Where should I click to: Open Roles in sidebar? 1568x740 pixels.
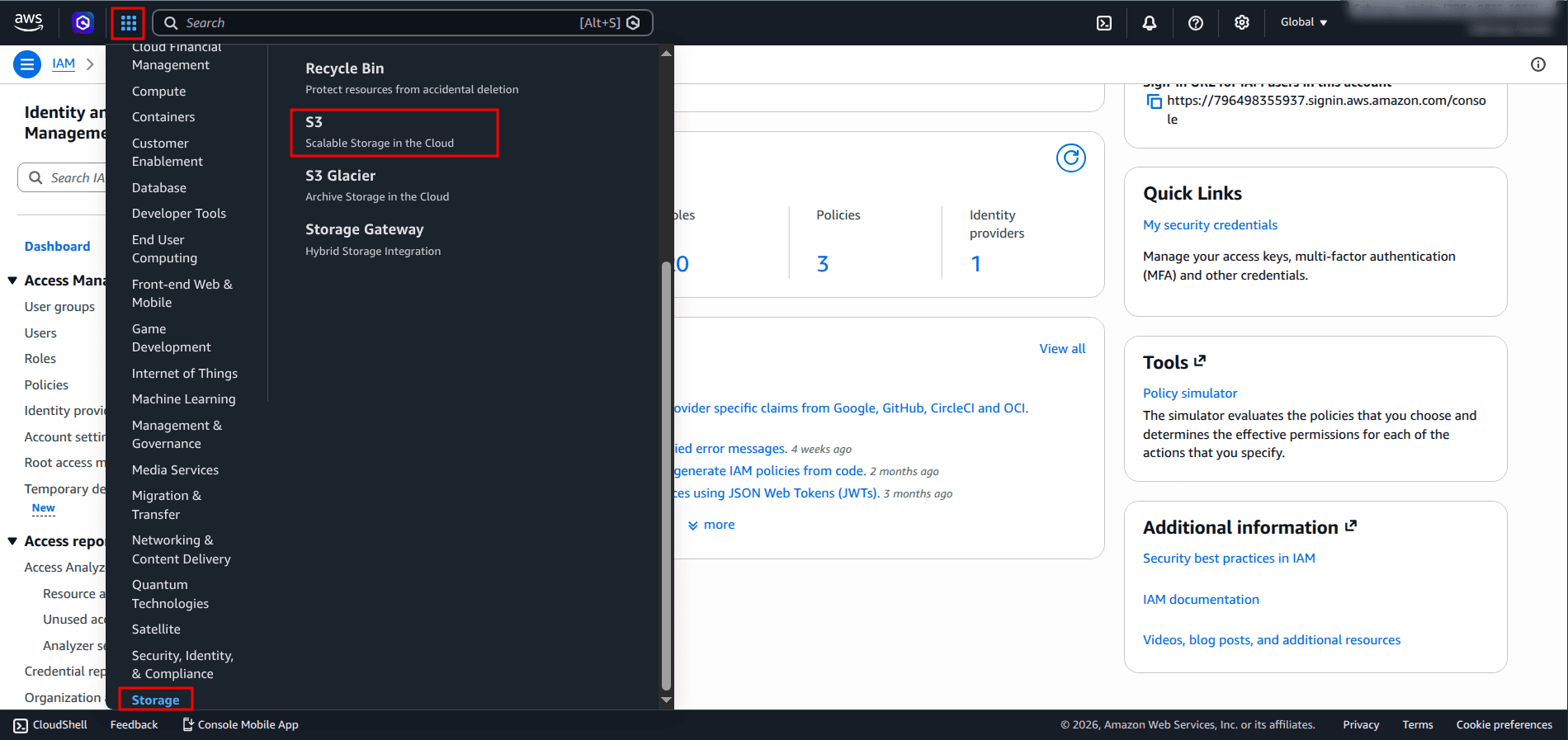[40, 359]
